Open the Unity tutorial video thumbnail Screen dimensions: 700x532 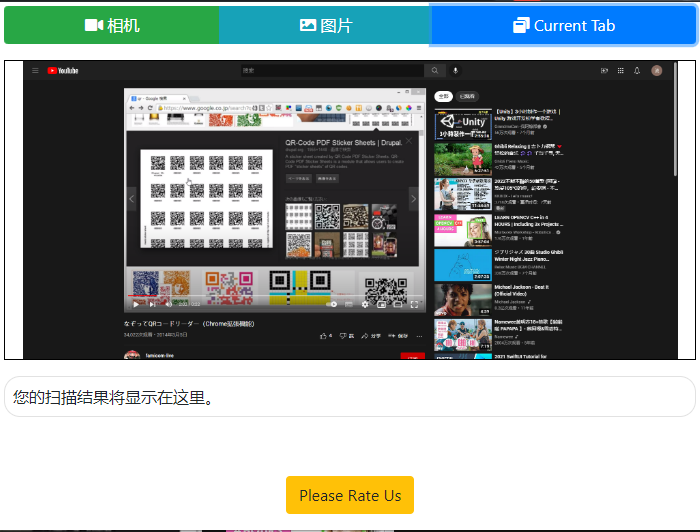point(463,124)
